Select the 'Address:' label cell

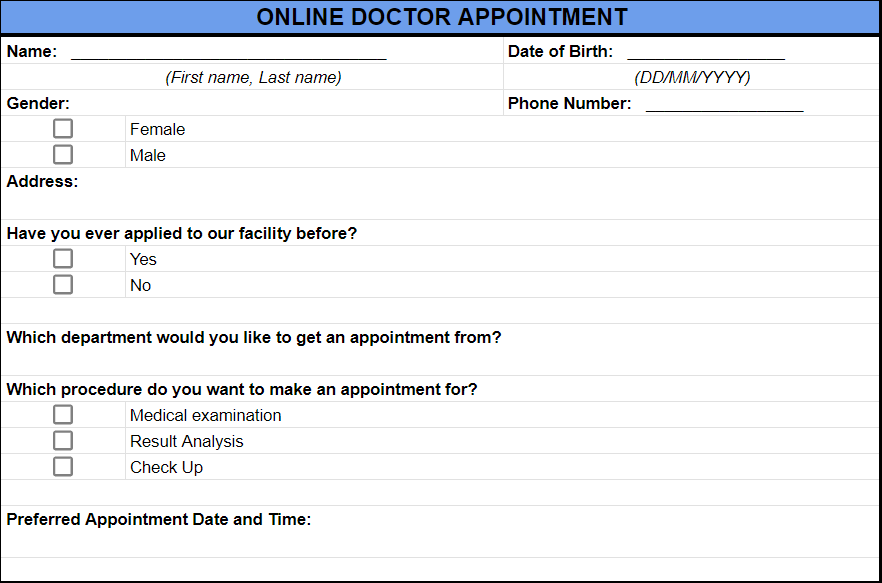(x=42, y=182)
